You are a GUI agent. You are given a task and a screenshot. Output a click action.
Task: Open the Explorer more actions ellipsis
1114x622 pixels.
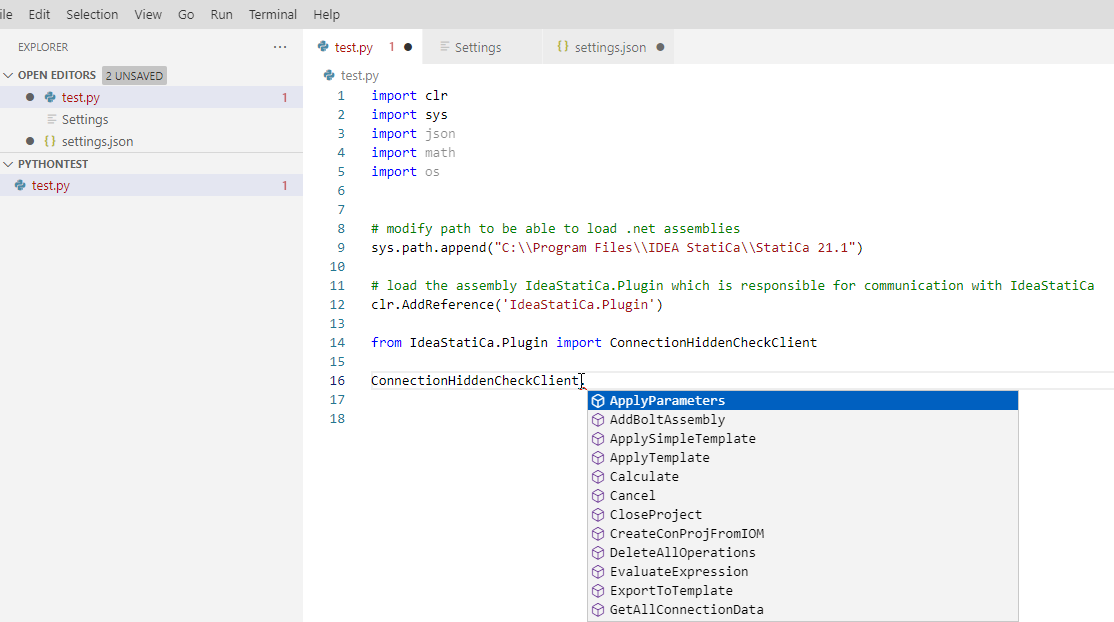click(280, 47)
